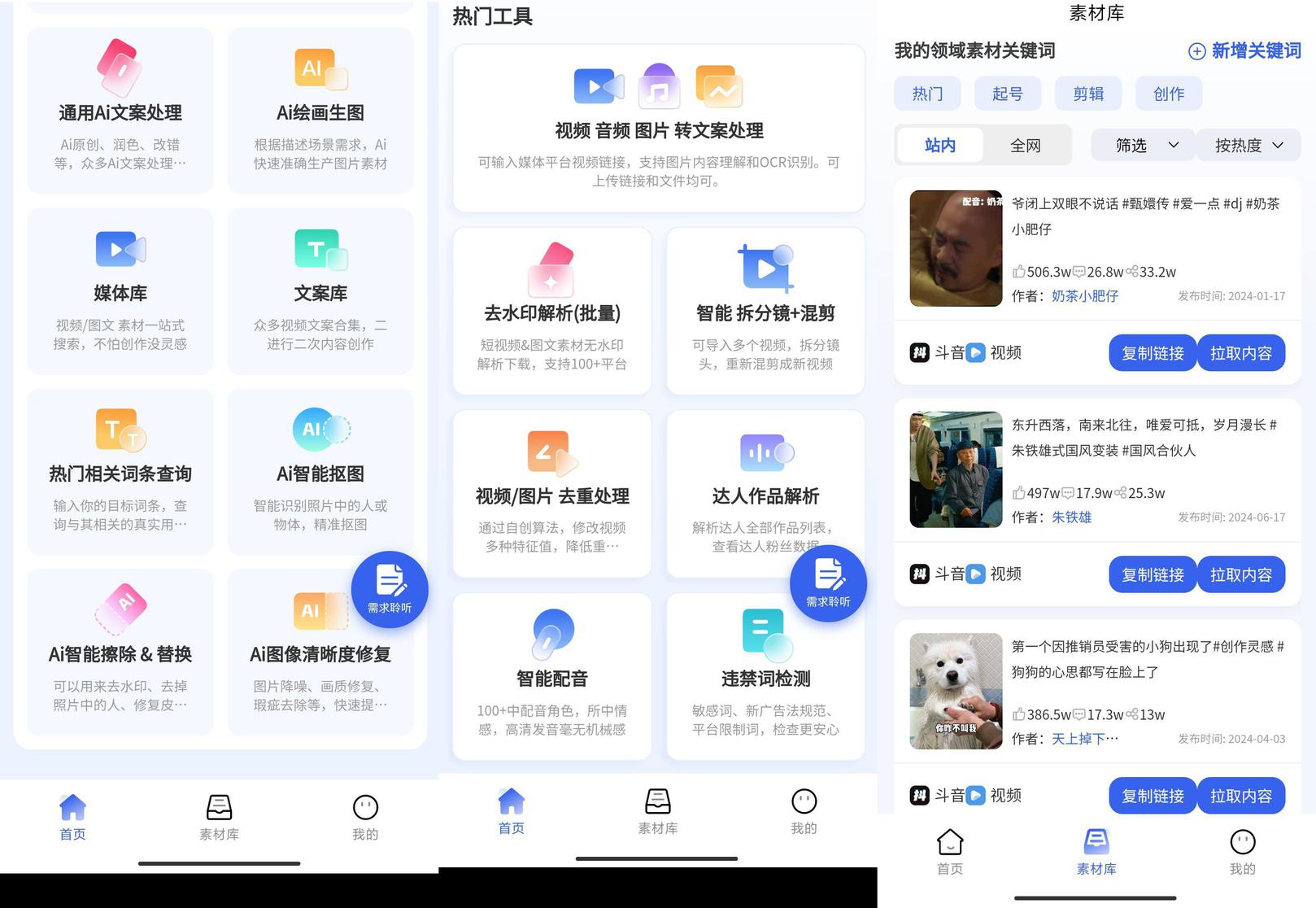1316x908 pixels.
Task: Open the 智能 拆分镜+混剪 icon
Action: coord(765,269)
